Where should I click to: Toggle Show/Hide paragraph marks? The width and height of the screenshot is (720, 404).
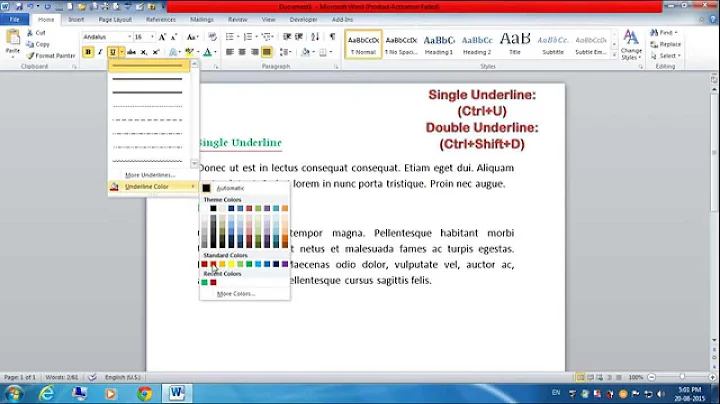click(x=332, y=37)
